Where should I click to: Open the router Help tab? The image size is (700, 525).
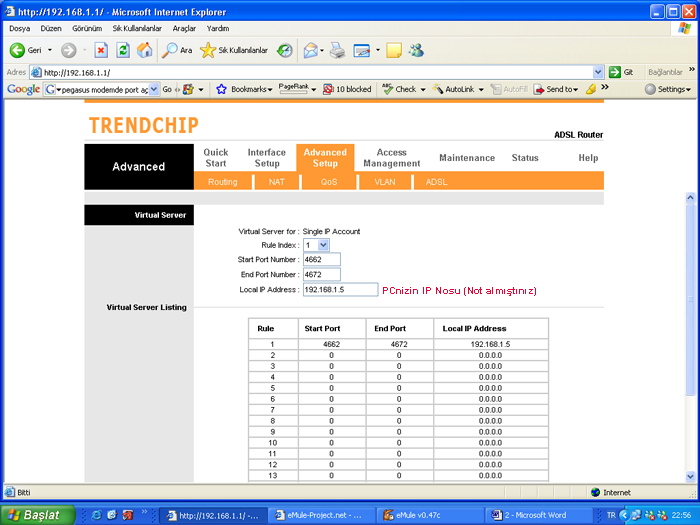click(x=588, y=158)
